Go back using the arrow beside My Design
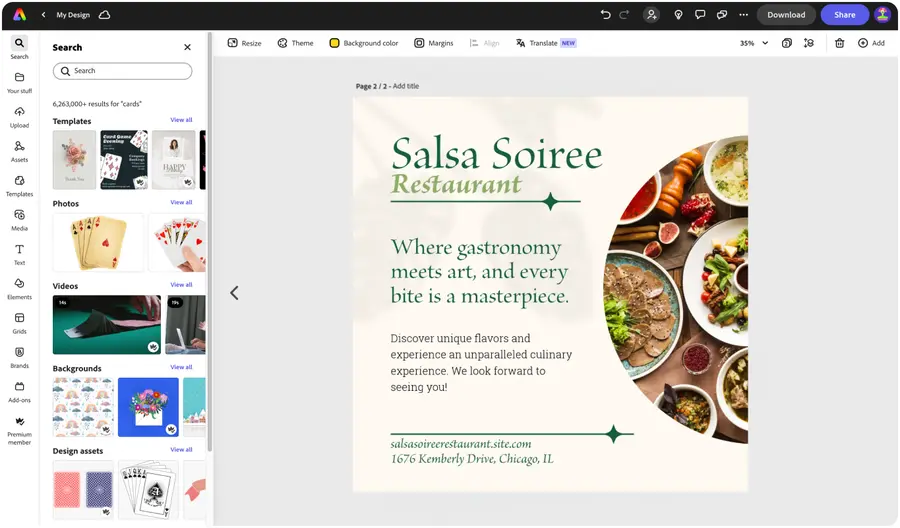The width and height of the screenshot is (900, 528). (x=43, y=15)
